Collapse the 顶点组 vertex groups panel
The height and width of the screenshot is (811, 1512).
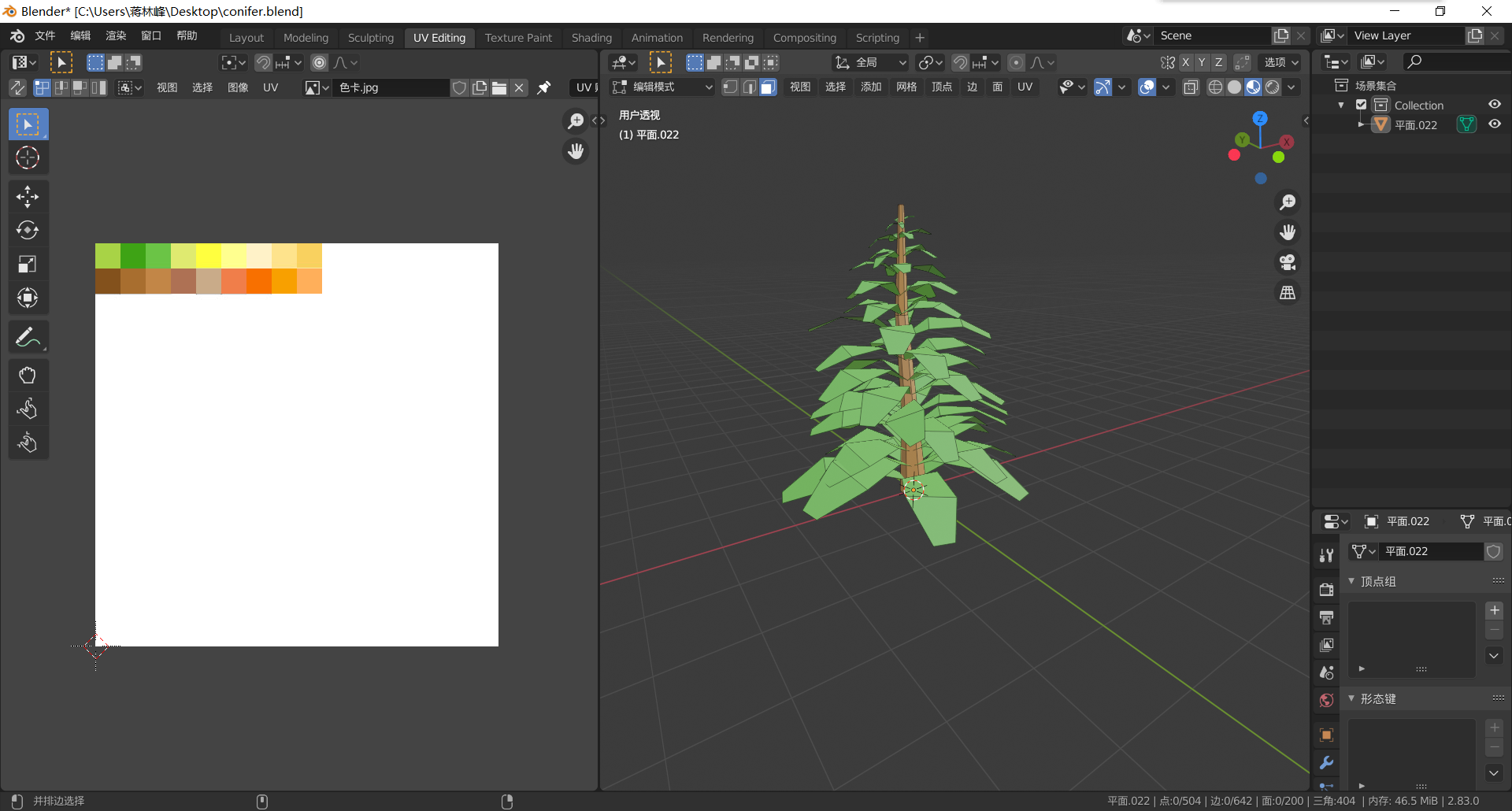[x=1351, y=581]
